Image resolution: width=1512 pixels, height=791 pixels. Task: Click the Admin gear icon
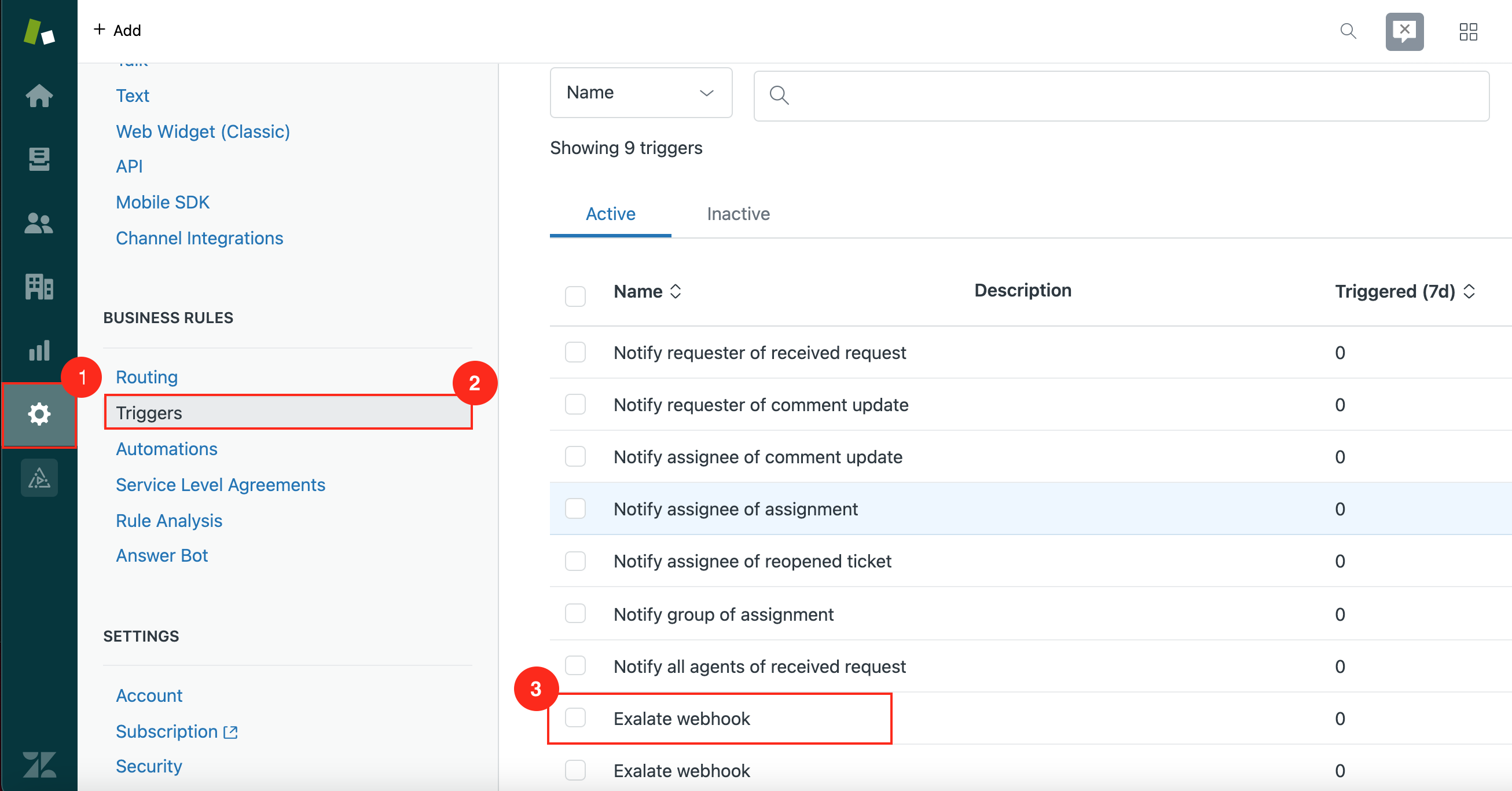pos(39,415)
